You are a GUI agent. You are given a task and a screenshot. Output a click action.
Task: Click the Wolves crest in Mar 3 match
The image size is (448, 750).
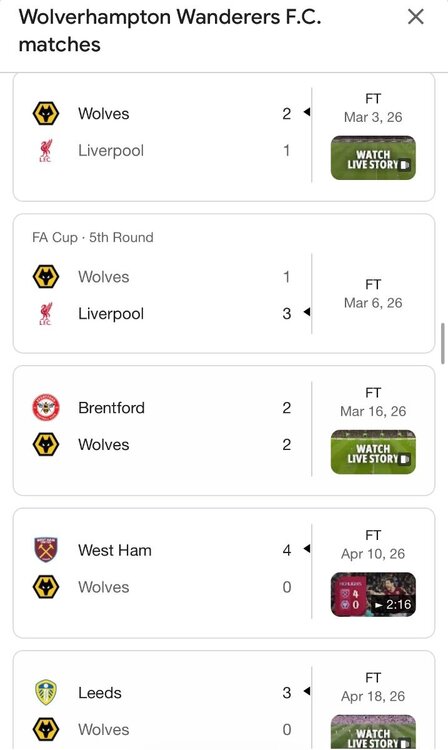pos(46,114)
